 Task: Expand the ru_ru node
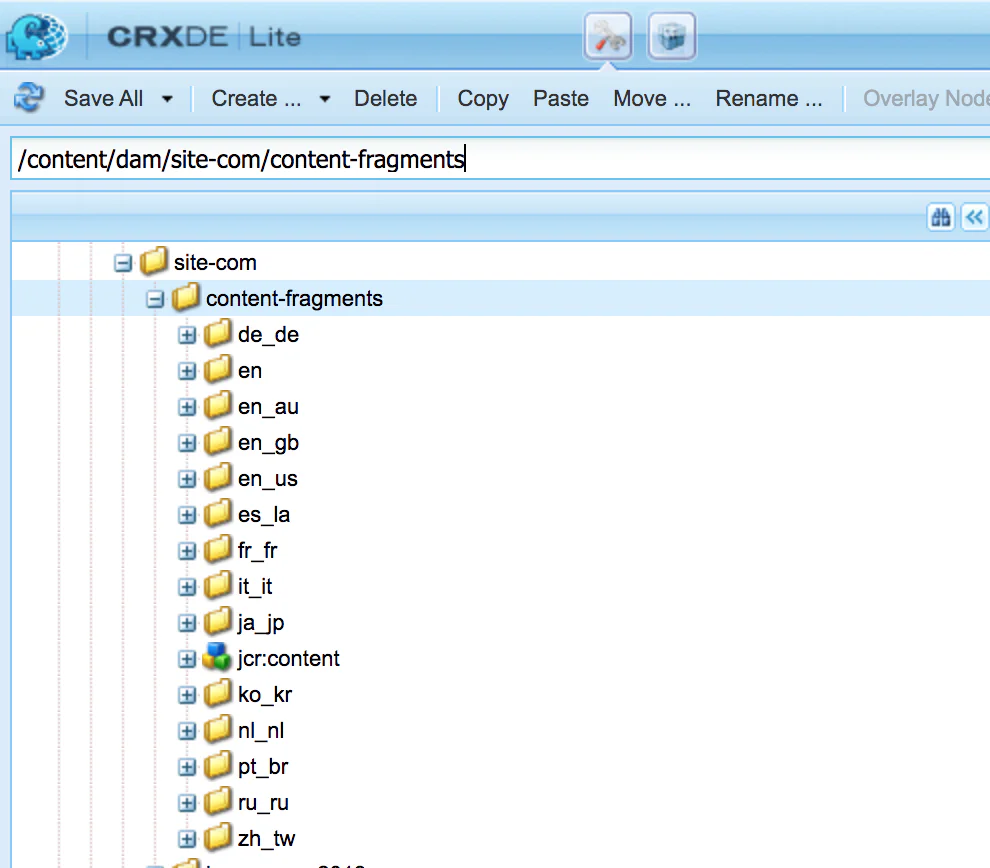(x=187, y=803)
